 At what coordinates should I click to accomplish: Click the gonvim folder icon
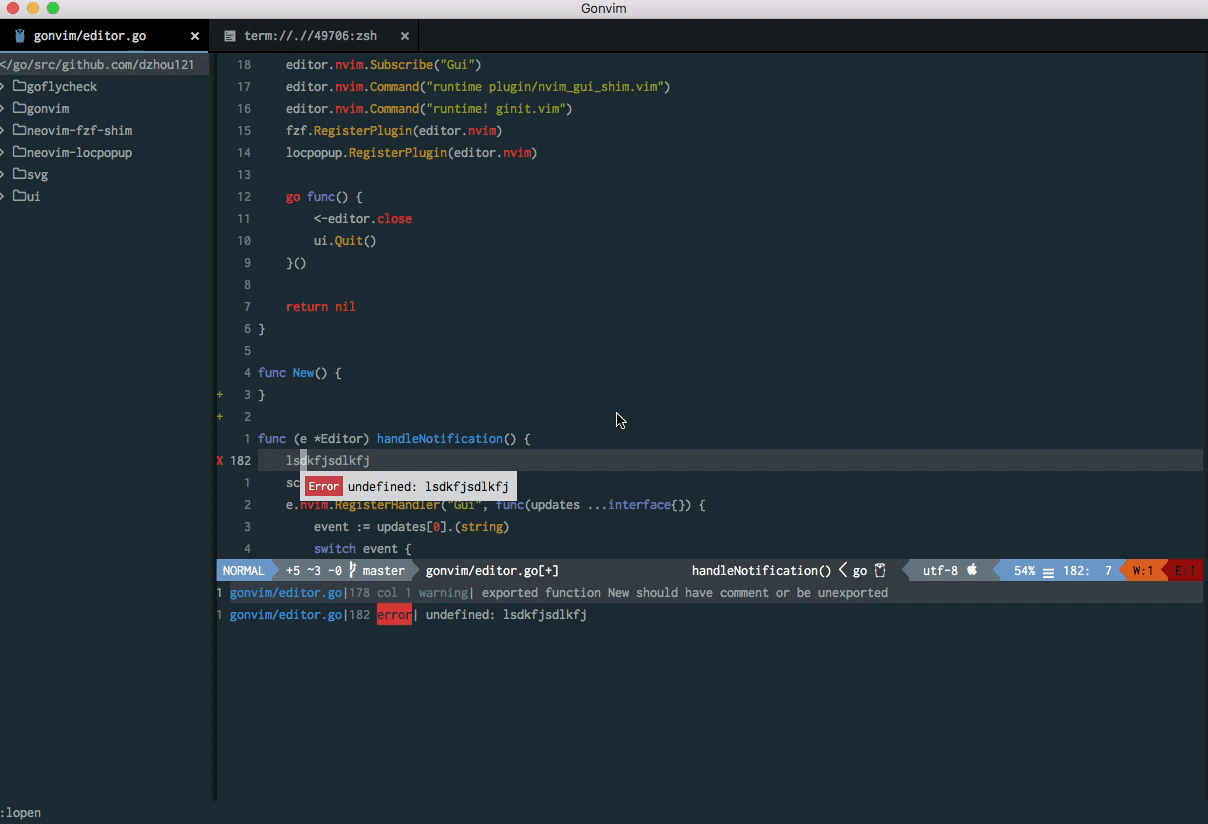pyautogui.click(x=19, y=108)
